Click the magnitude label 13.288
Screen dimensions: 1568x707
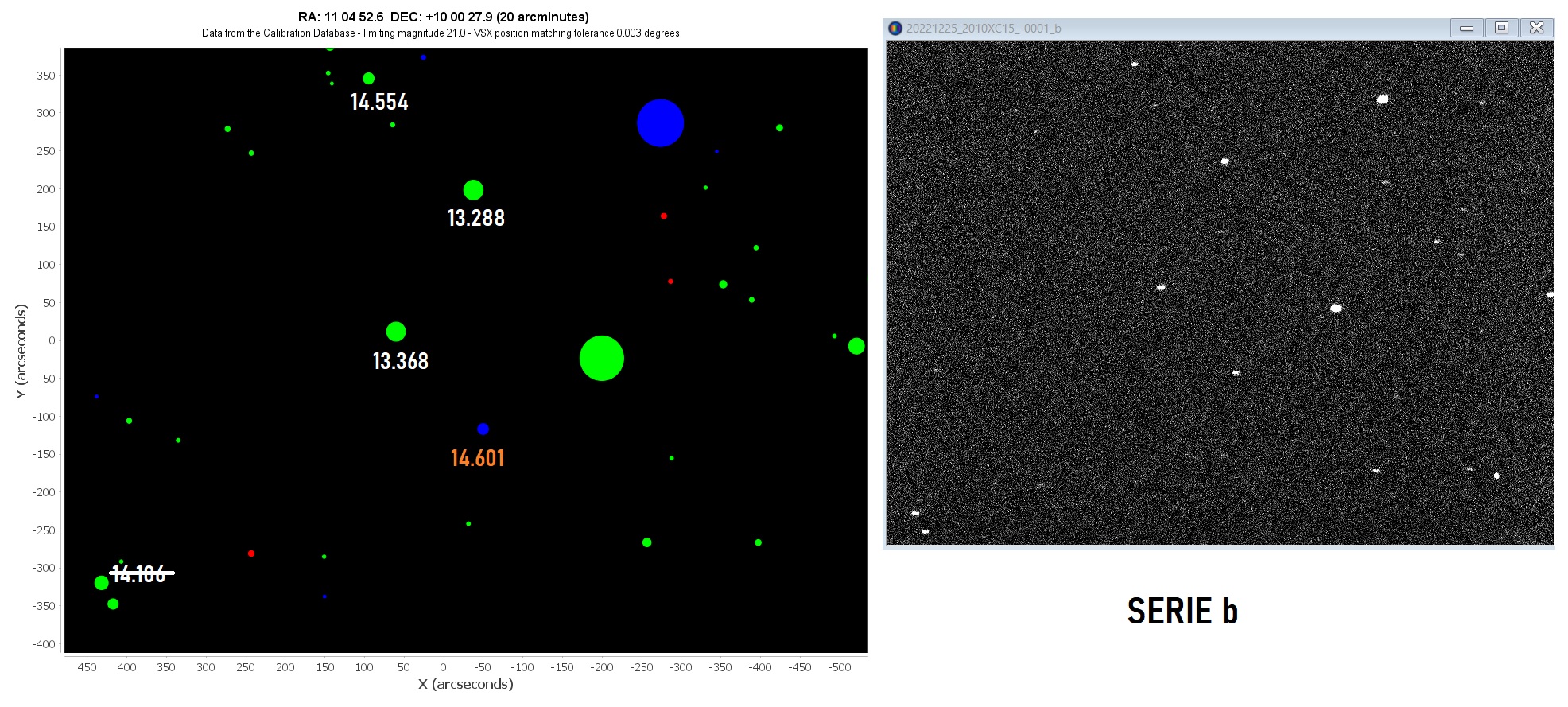pos(476,218)
